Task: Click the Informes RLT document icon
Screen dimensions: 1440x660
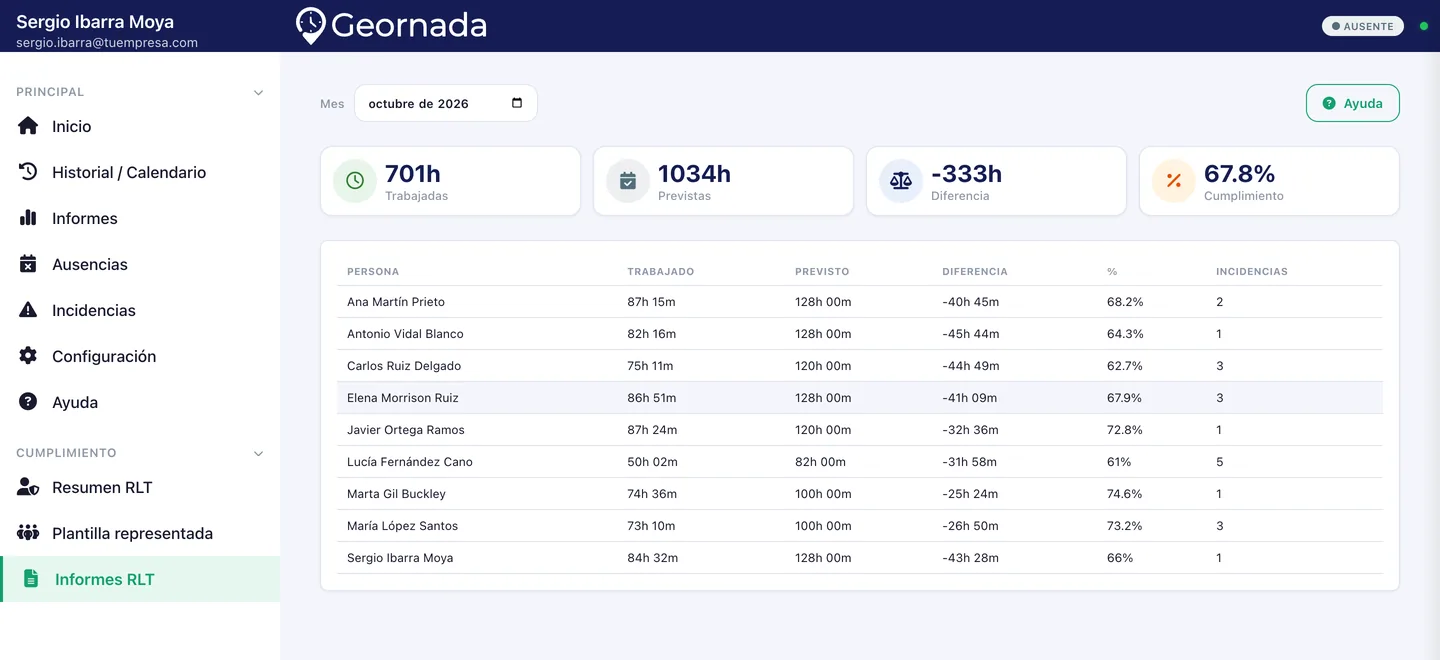Action: pos(31,579)
